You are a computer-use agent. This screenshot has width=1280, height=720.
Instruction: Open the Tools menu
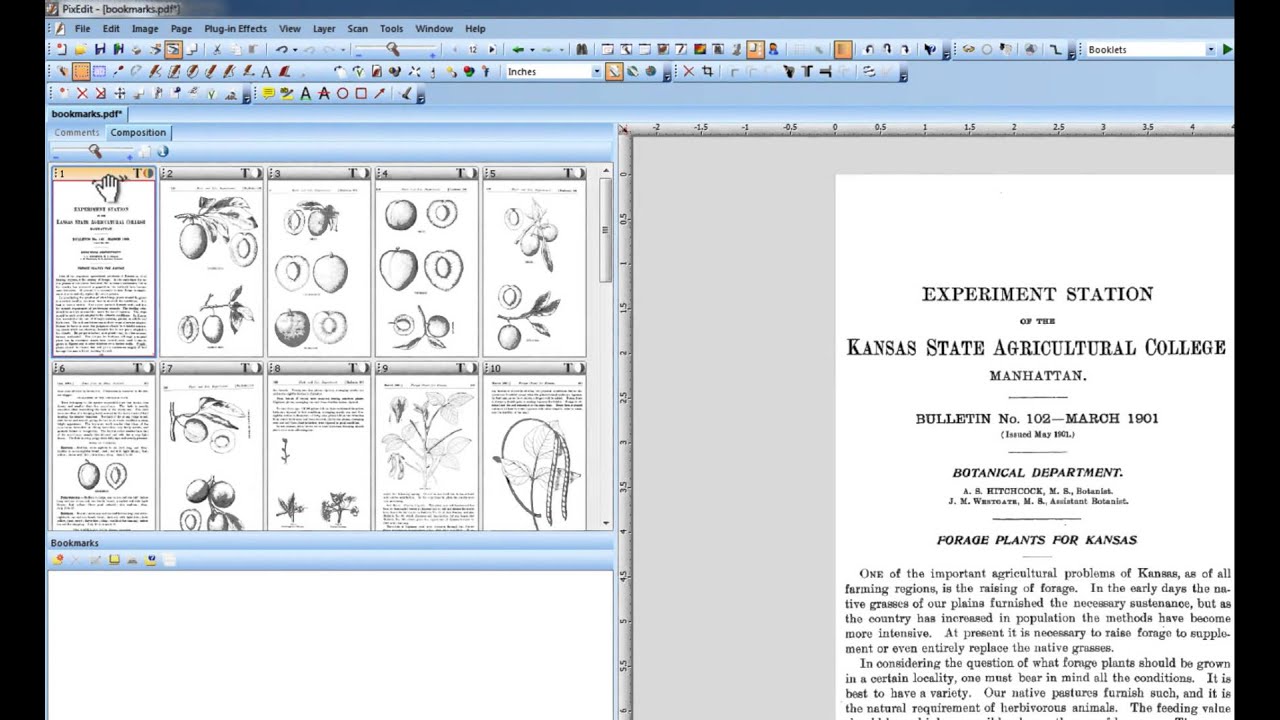(391, 28)
